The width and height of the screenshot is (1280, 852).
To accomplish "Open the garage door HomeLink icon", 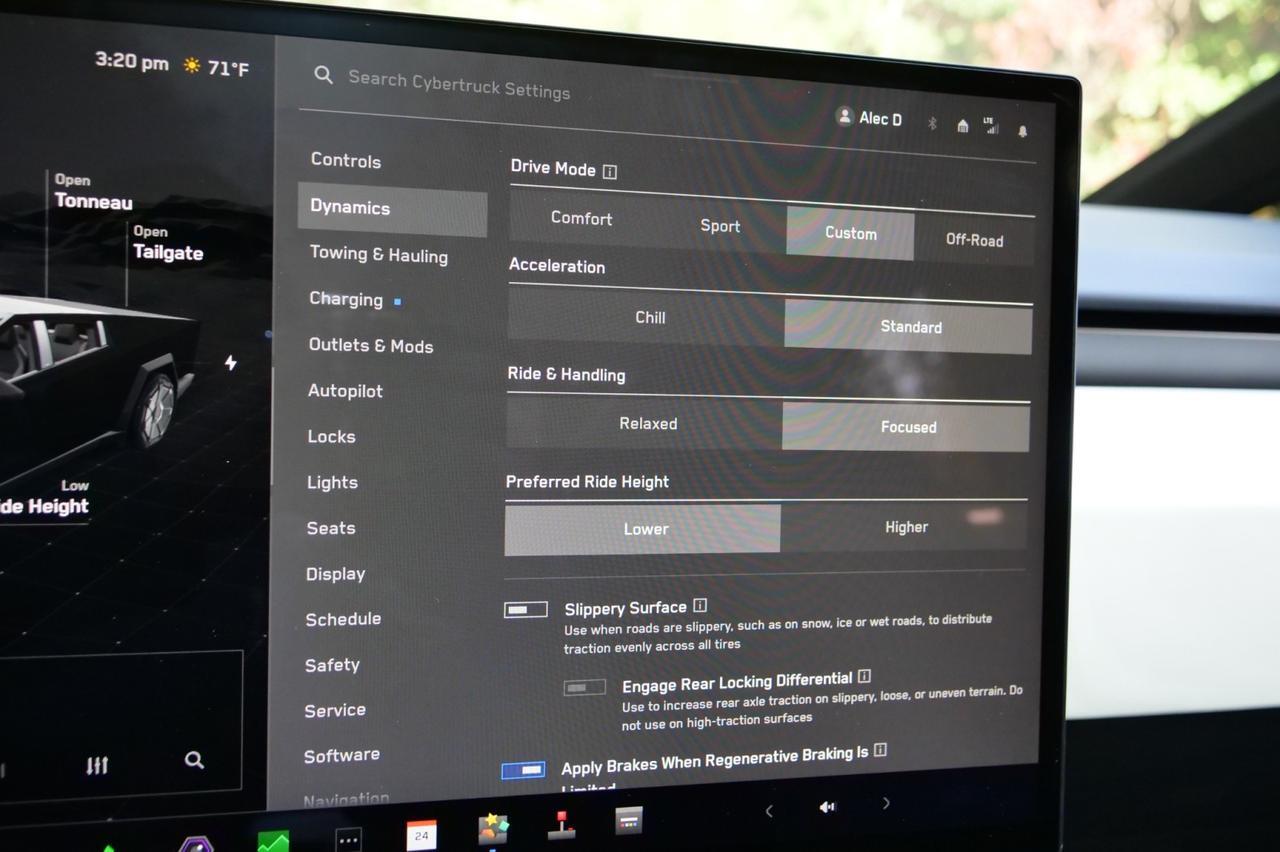I will (962, 125).
